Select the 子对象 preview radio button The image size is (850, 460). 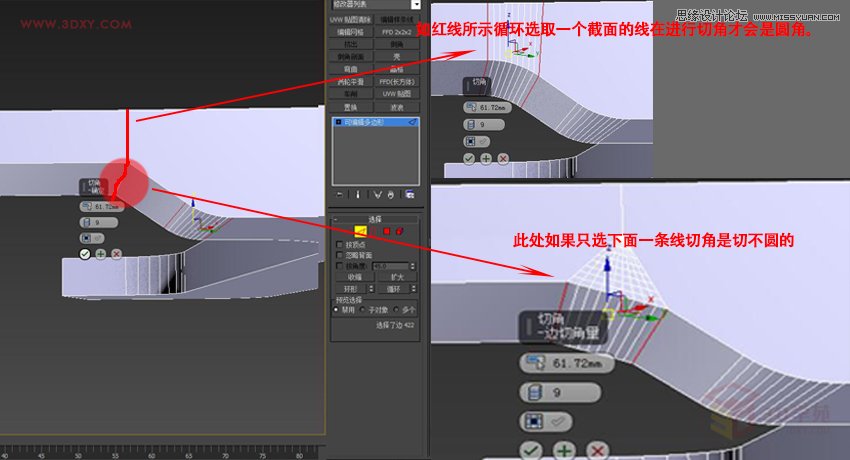point(362,310)
